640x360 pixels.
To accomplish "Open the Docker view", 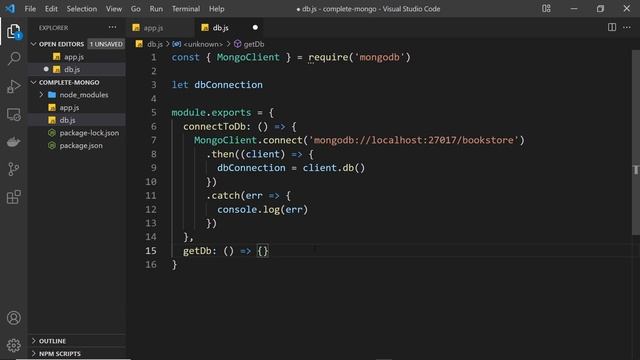I will pos(13,142).
